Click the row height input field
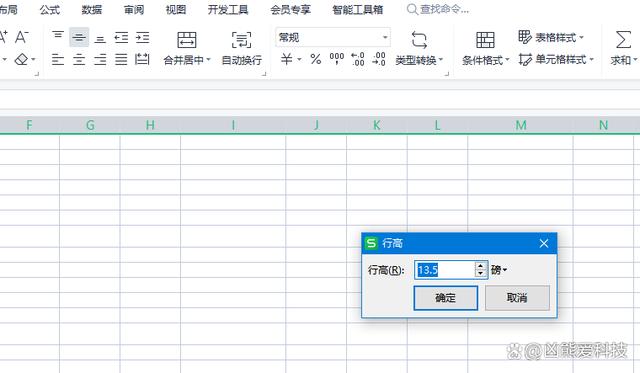 (444, 270)
